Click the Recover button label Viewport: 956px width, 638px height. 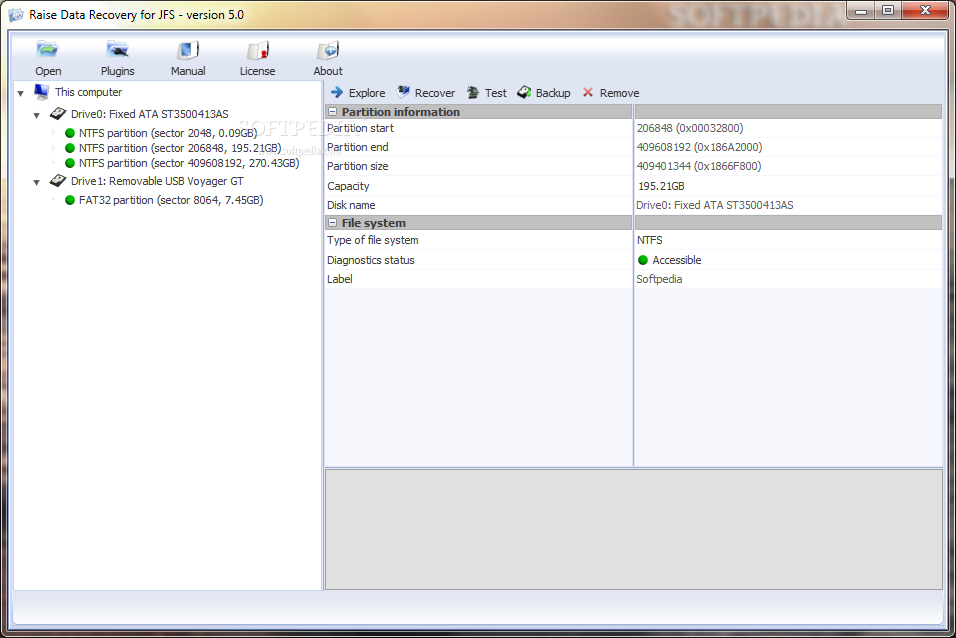[435, 93]
